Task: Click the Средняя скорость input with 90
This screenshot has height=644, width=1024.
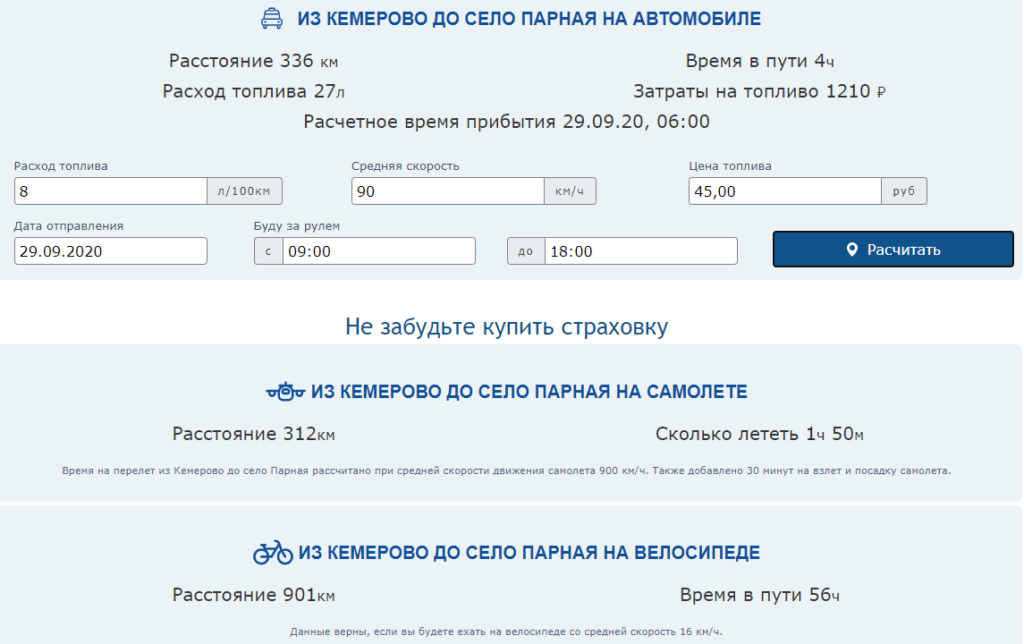Action: click(447, 191)
